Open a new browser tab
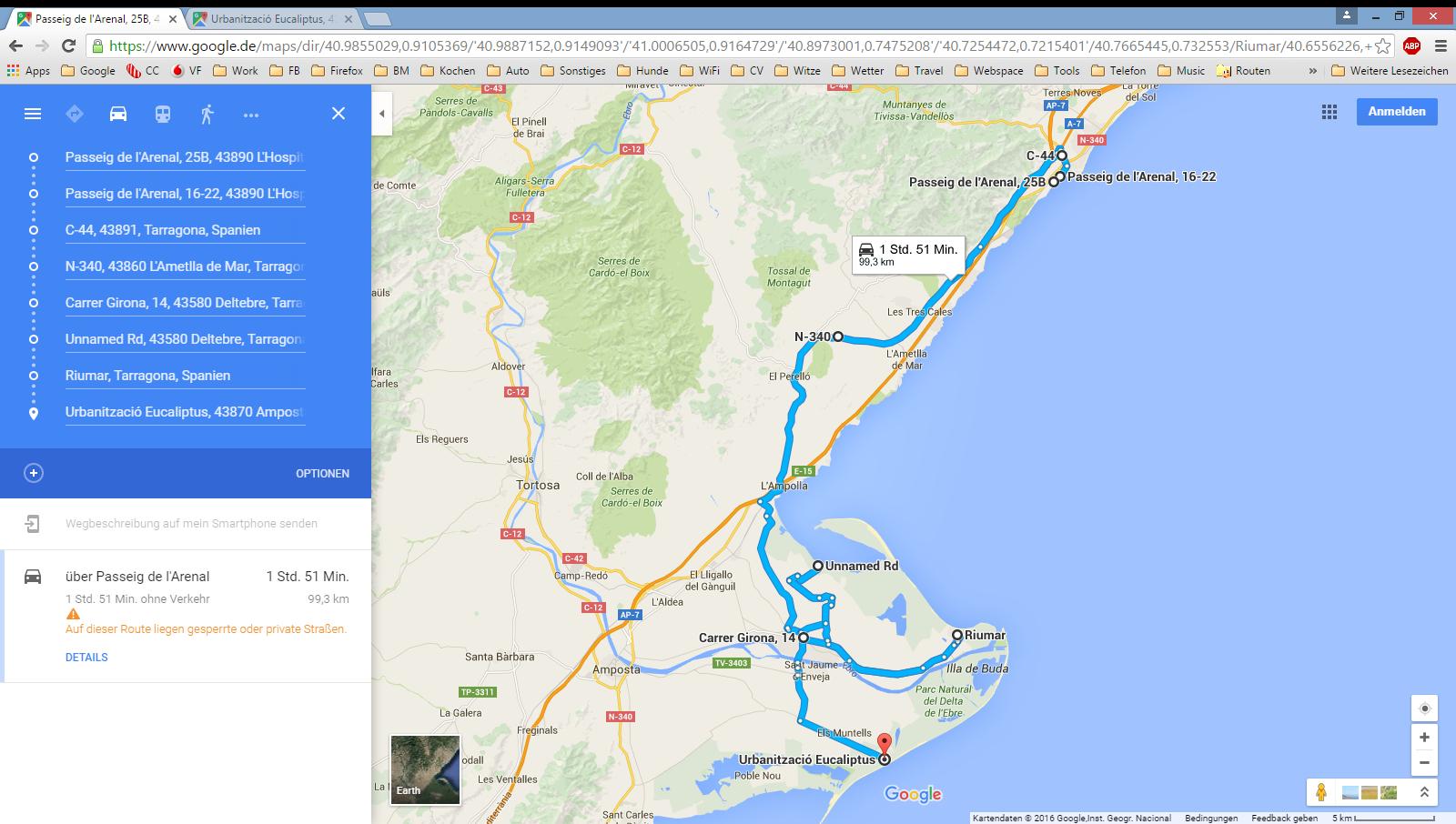The width and height of the screenshot is (1456, 824). 377,19
